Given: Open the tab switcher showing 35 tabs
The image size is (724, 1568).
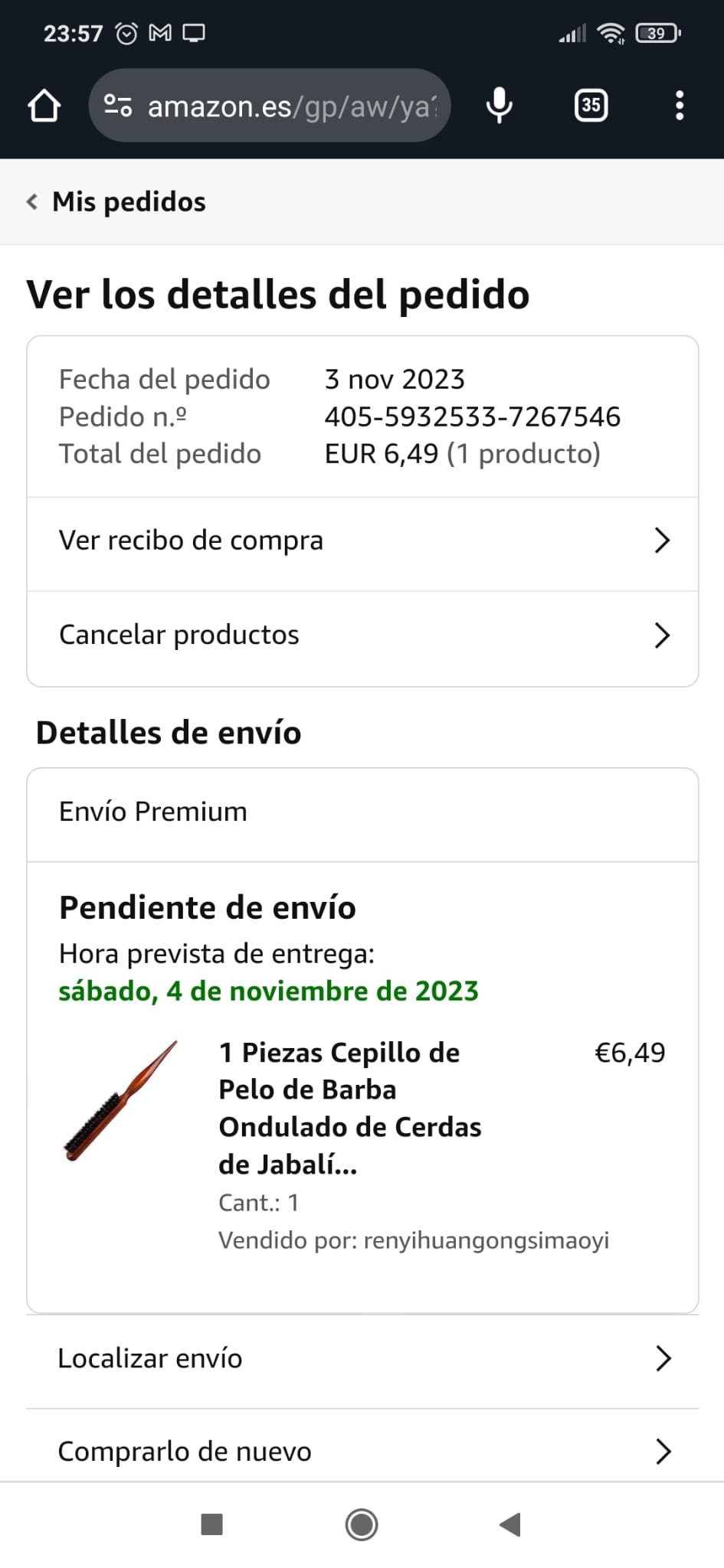Looking at the screenshot, I should (x=591, y=106).
